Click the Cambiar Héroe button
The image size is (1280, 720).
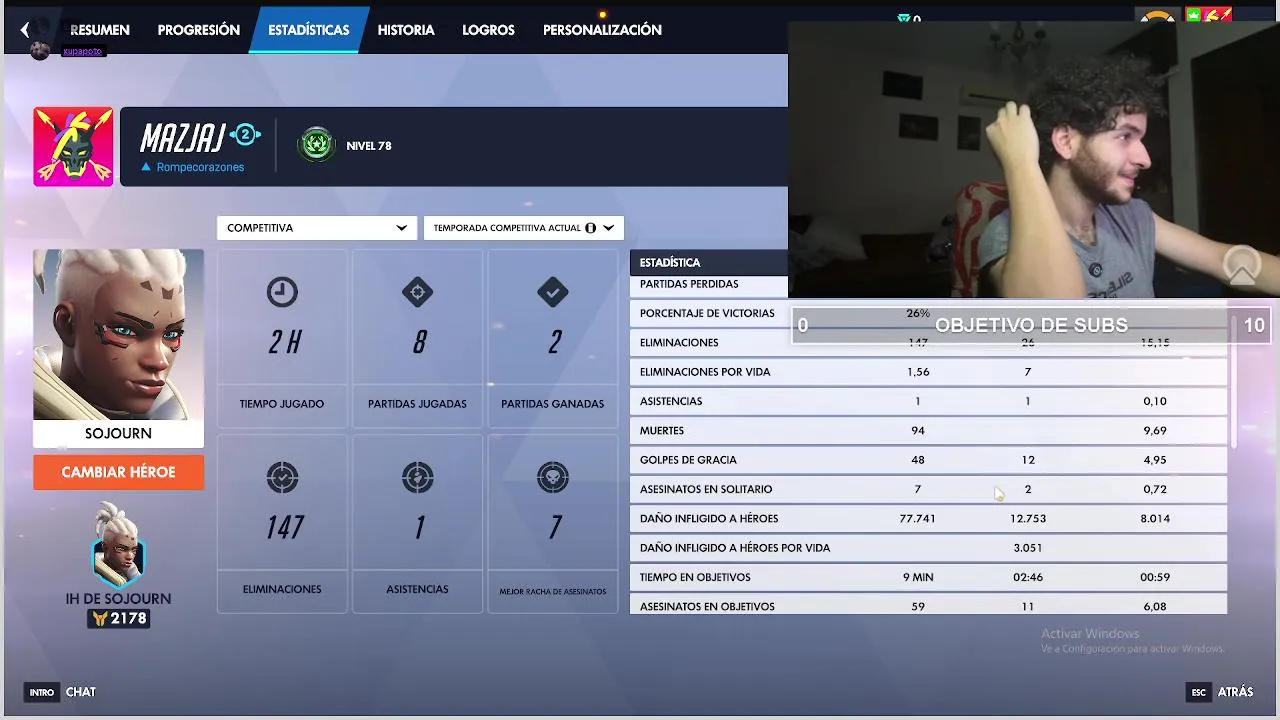pos(118,472)
